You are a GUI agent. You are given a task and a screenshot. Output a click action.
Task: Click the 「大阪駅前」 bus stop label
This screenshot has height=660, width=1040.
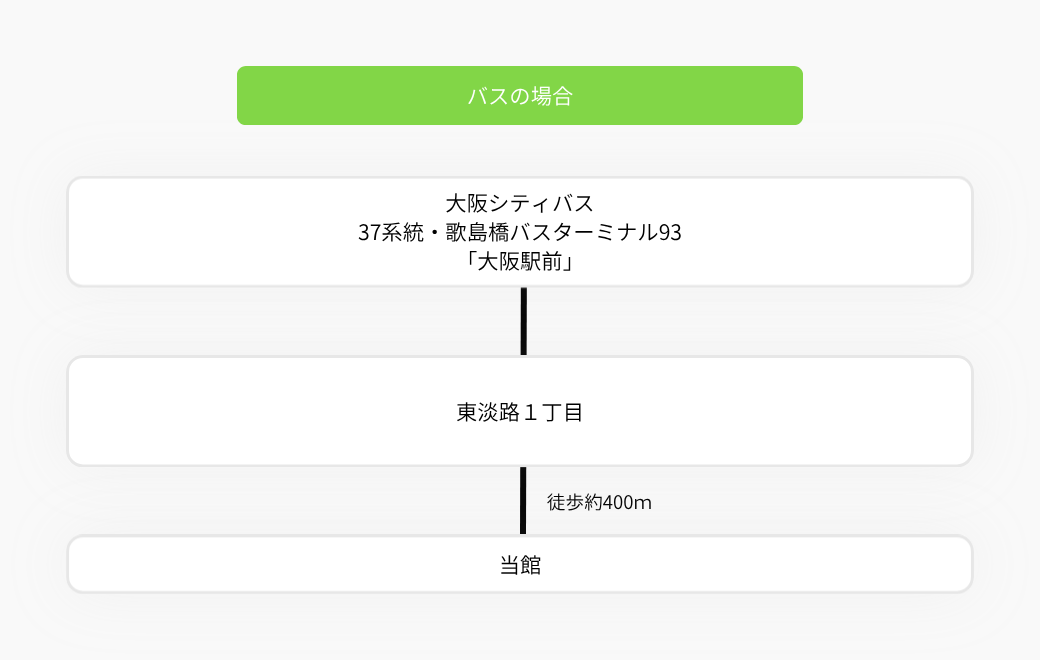coord(519,261)
